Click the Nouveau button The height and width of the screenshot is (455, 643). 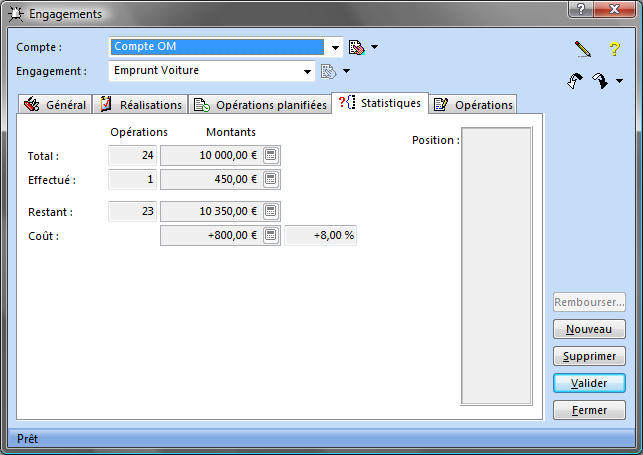click(x=589, y=329)
